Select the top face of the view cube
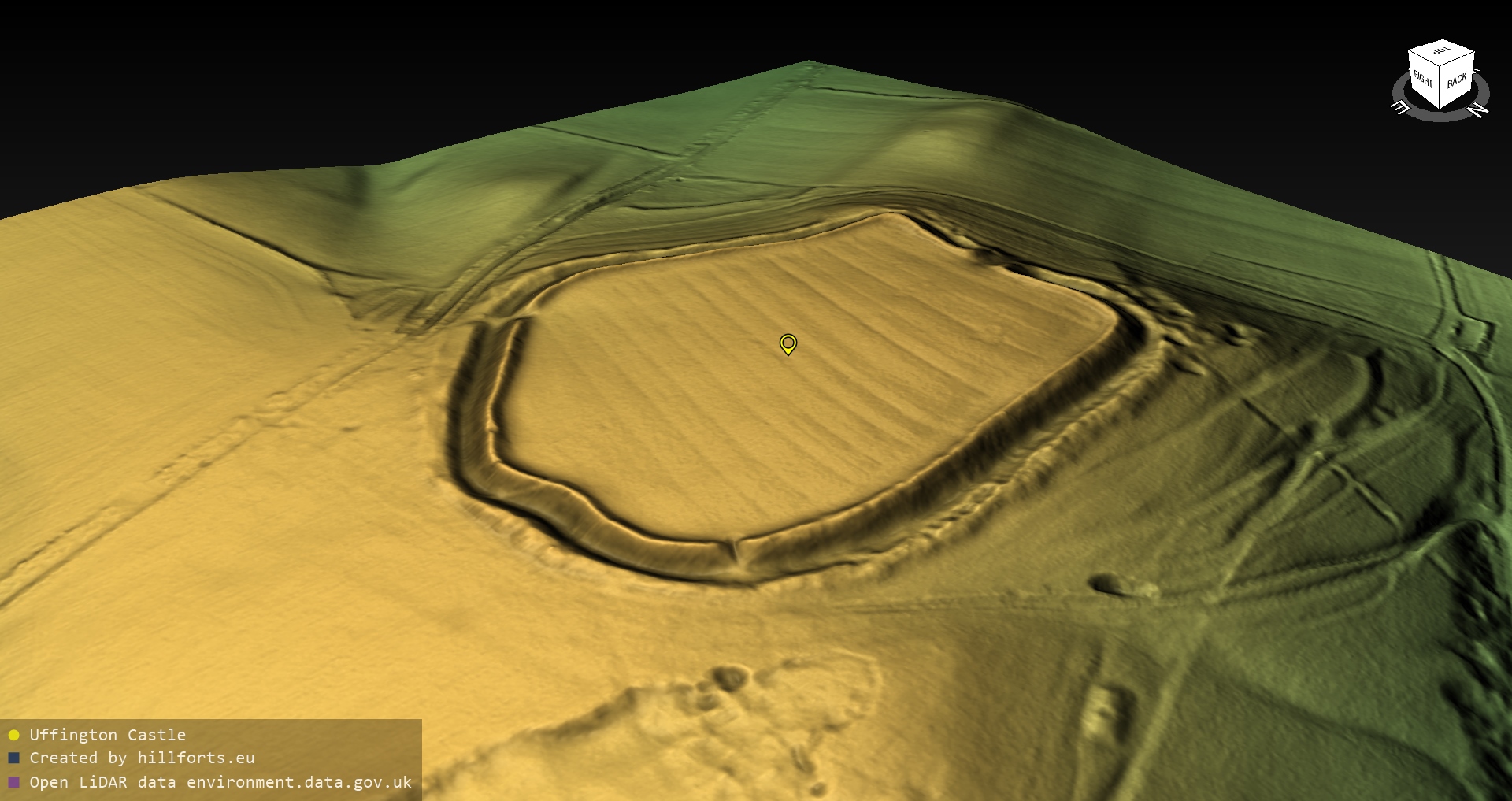Screen dimensions: 1512x801 [1442, 52]
